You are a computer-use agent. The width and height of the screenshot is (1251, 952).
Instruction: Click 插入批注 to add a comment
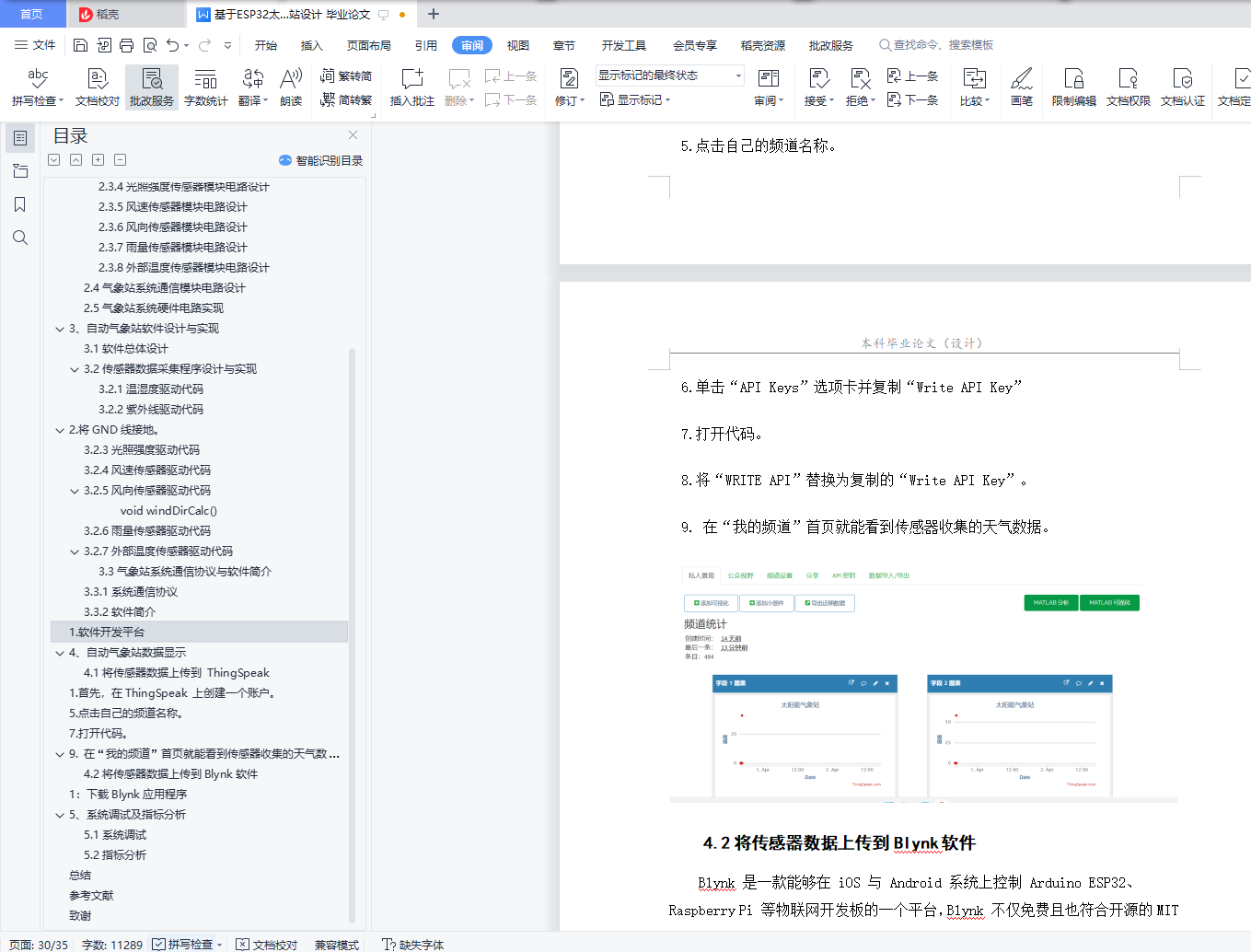[x=412, y=87]
